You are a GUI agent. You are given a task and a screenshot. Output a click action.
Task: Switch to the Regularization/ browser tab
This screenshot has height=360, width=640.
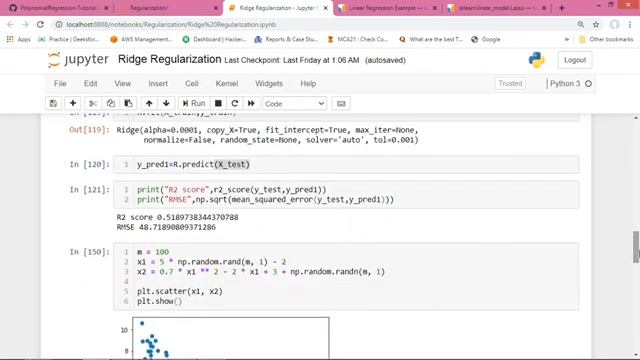click(x=169, y=8)
